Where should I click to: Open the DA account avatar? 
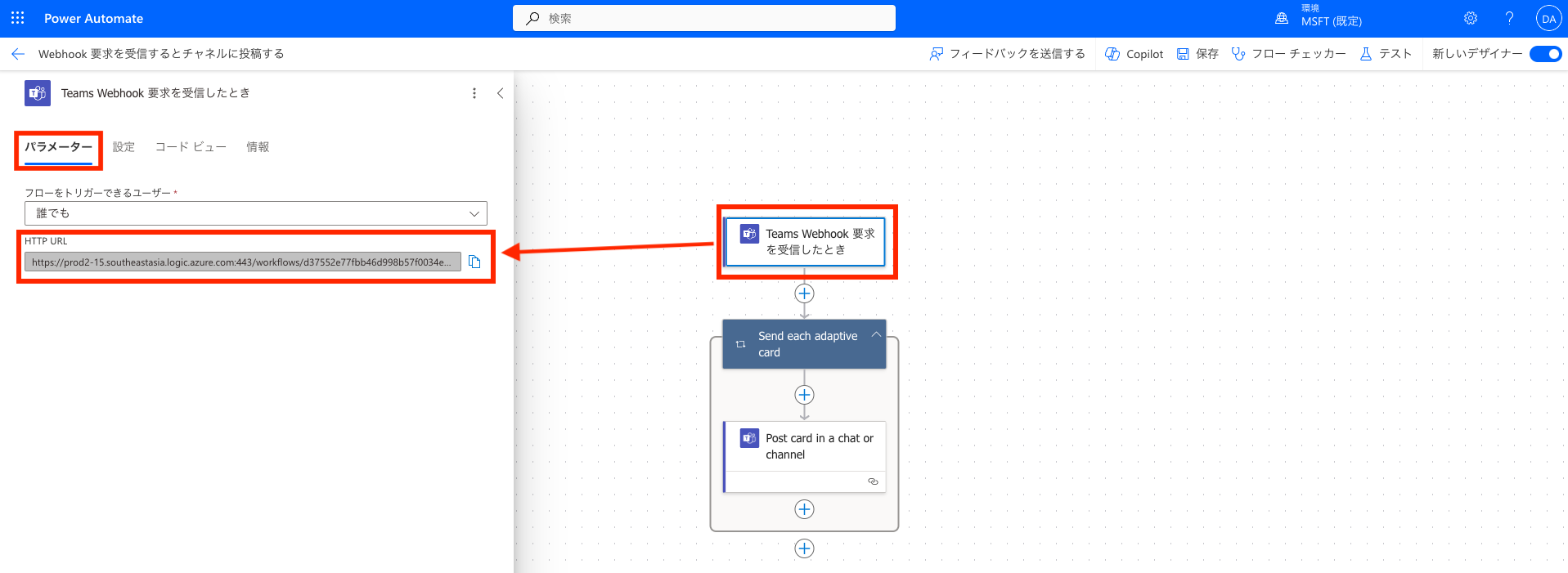(1548, 18)
